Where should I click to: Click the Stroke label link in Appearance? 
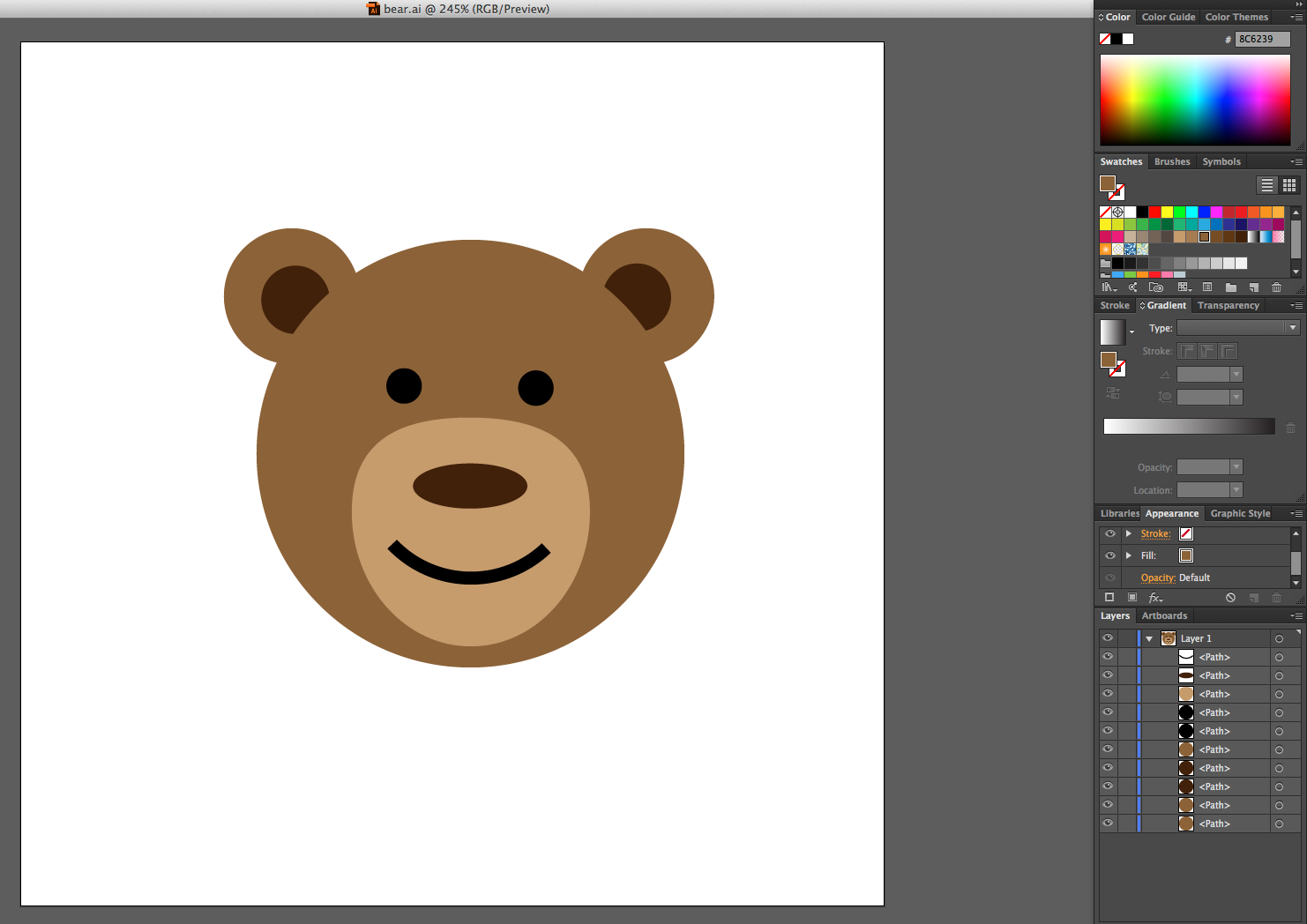pyautogui.click(x=1155, y=534)
